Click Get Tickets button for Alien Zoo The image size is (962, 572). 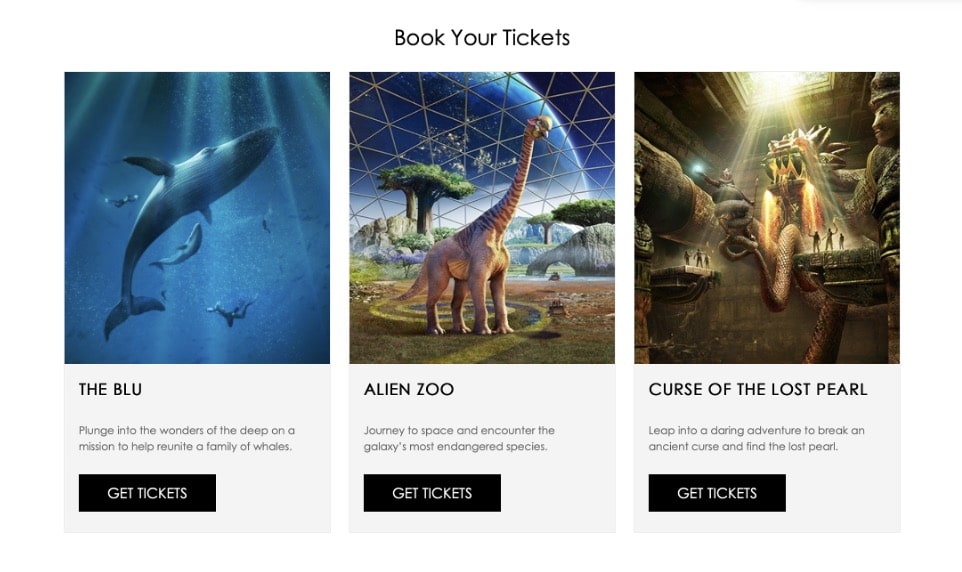point(432,493)
